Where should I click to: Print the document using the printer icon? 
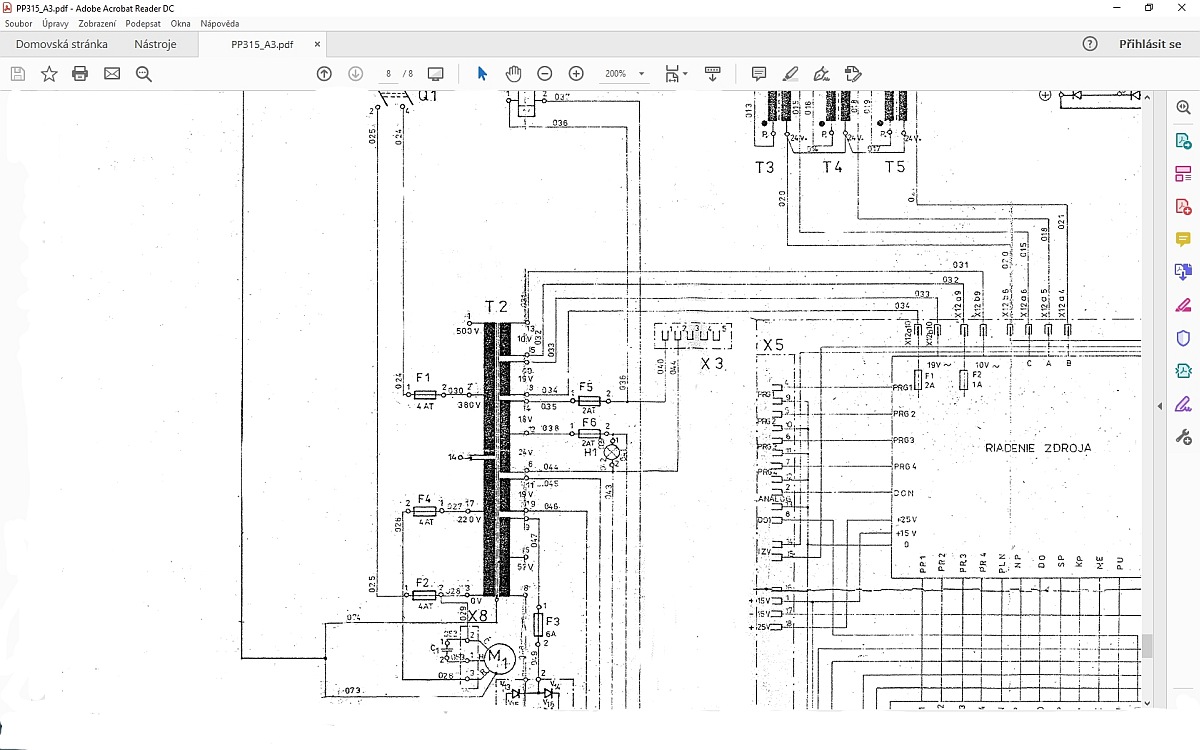click(x=80, y=74)
